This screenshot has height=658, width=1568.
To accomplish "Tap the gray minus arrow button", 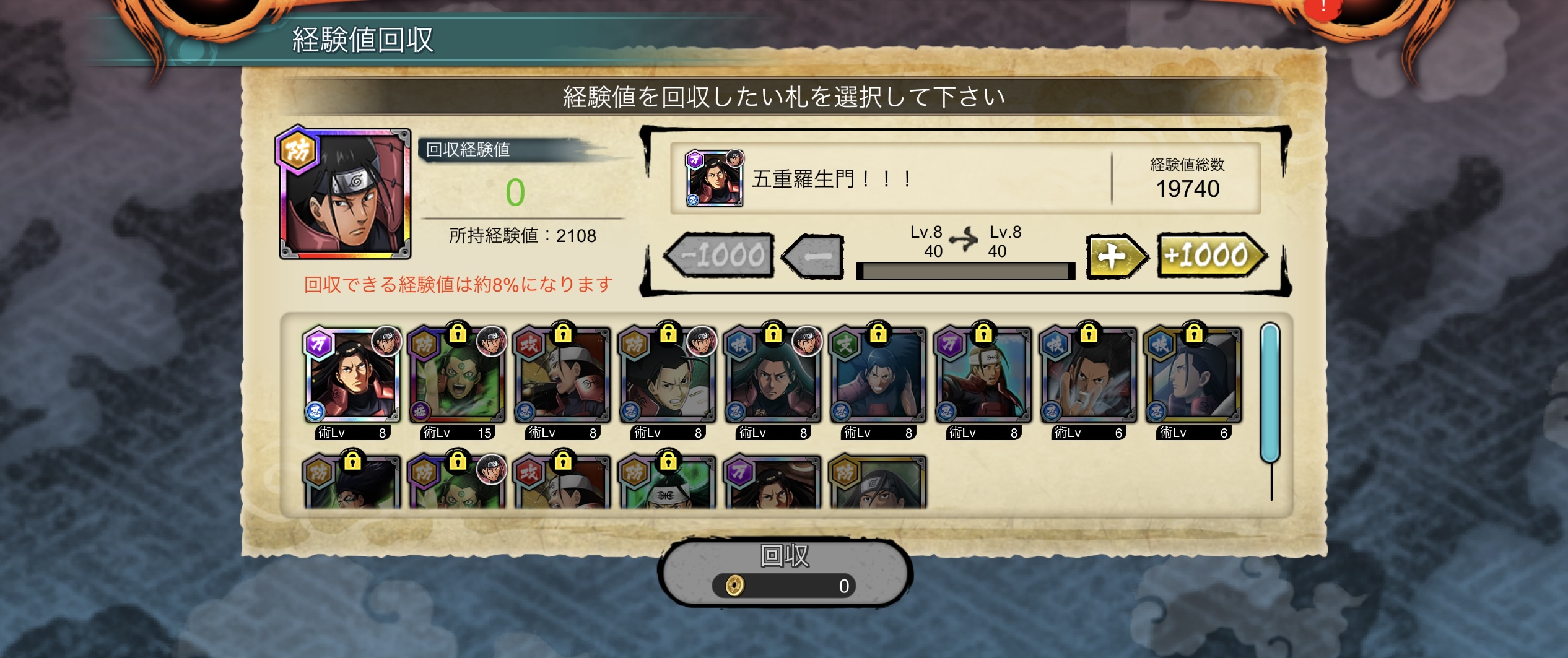I will pos(813,256).
